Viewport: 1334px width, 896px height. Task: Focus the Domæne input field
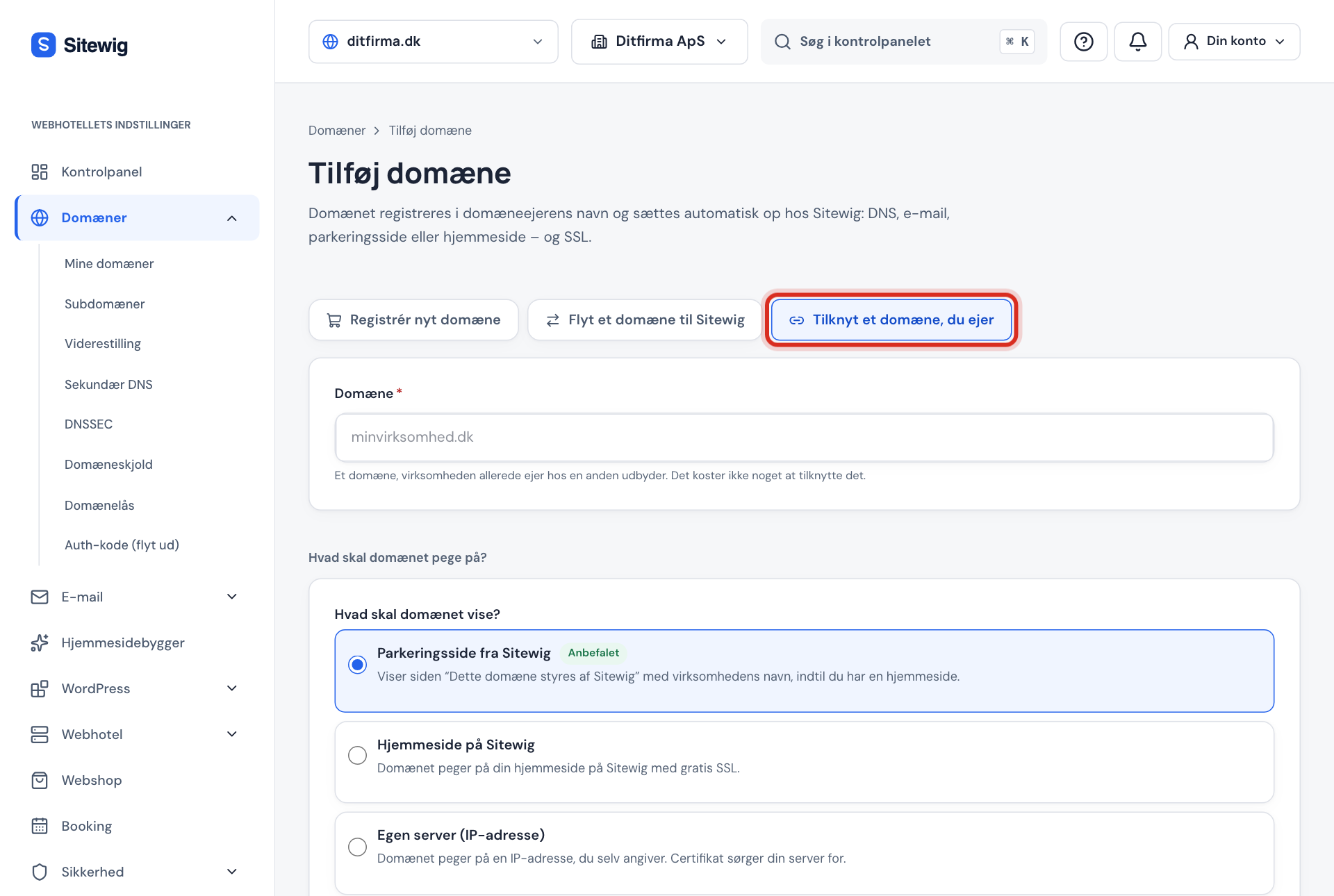[x=804, y=438]
